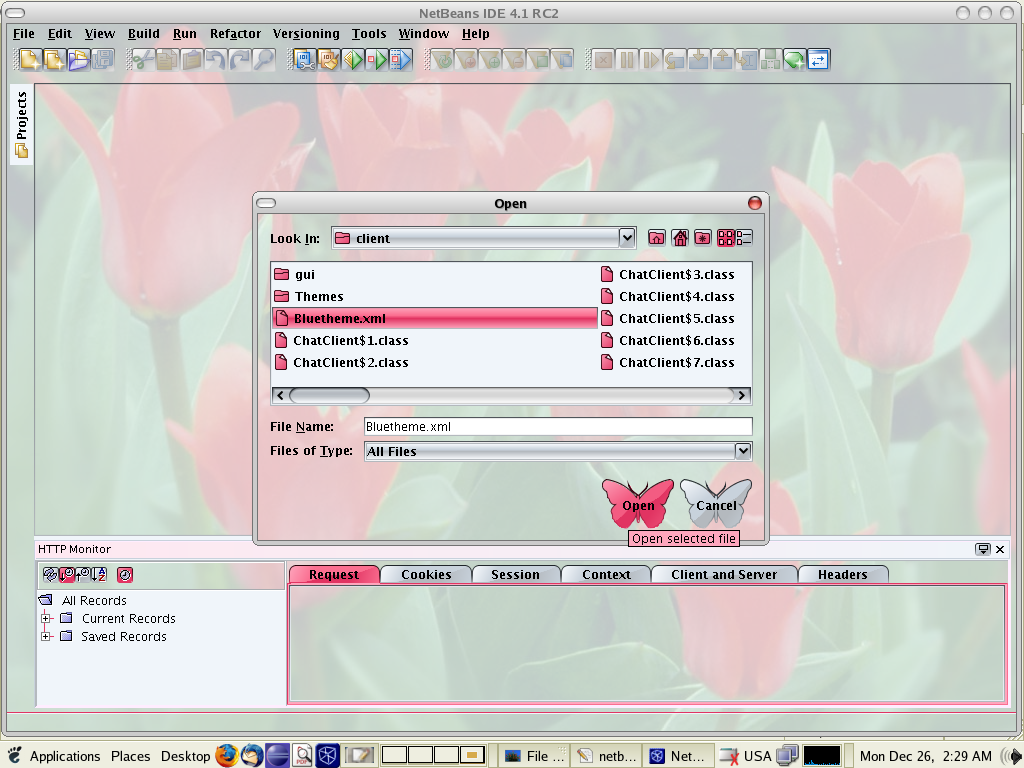Click the Home folder icon in Open dialog
The height and width of the screenshot is (768, 1024).
click(680, 238)
